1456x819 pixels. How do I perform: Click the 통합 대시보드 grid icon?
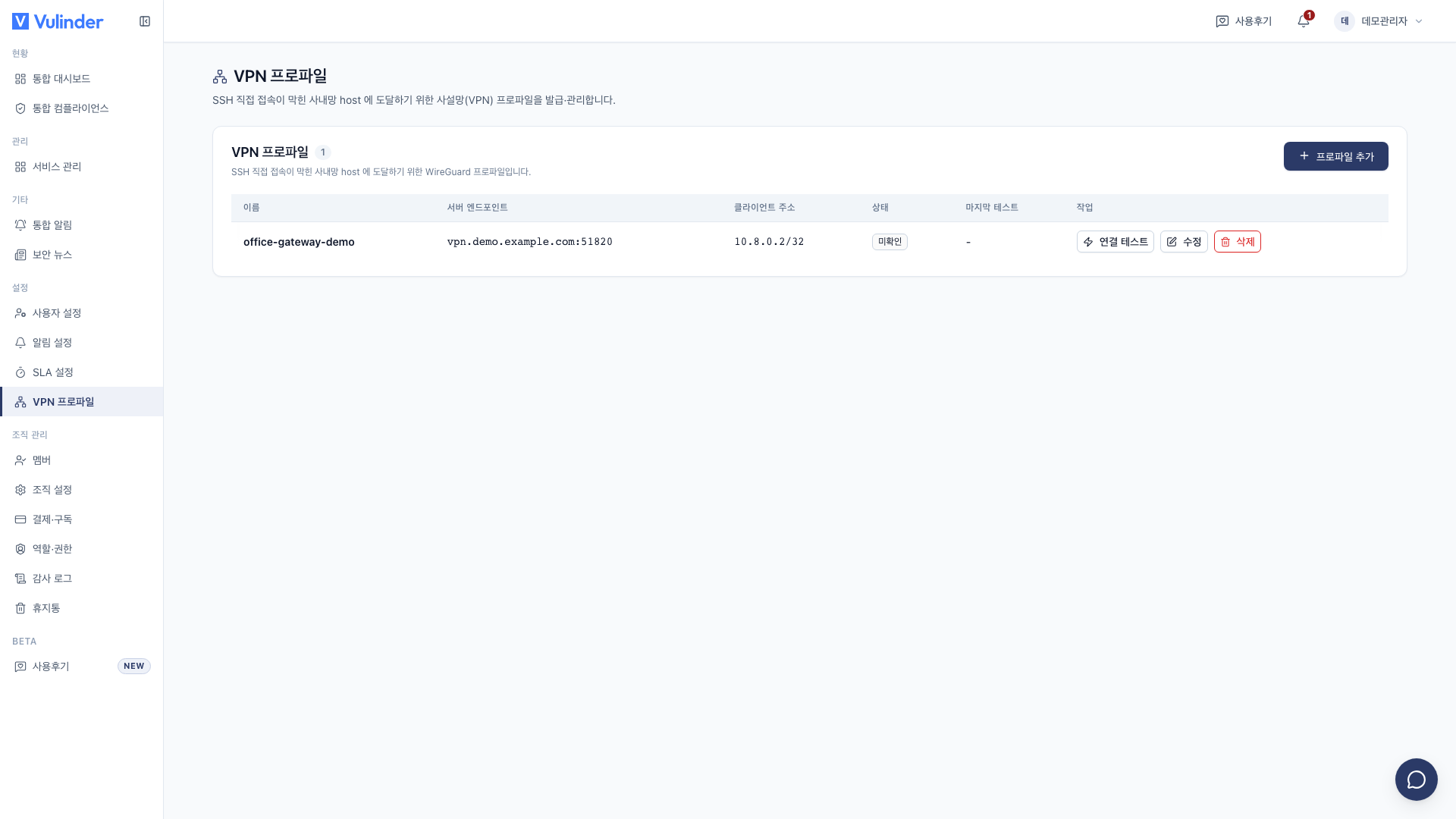(20, 79)
